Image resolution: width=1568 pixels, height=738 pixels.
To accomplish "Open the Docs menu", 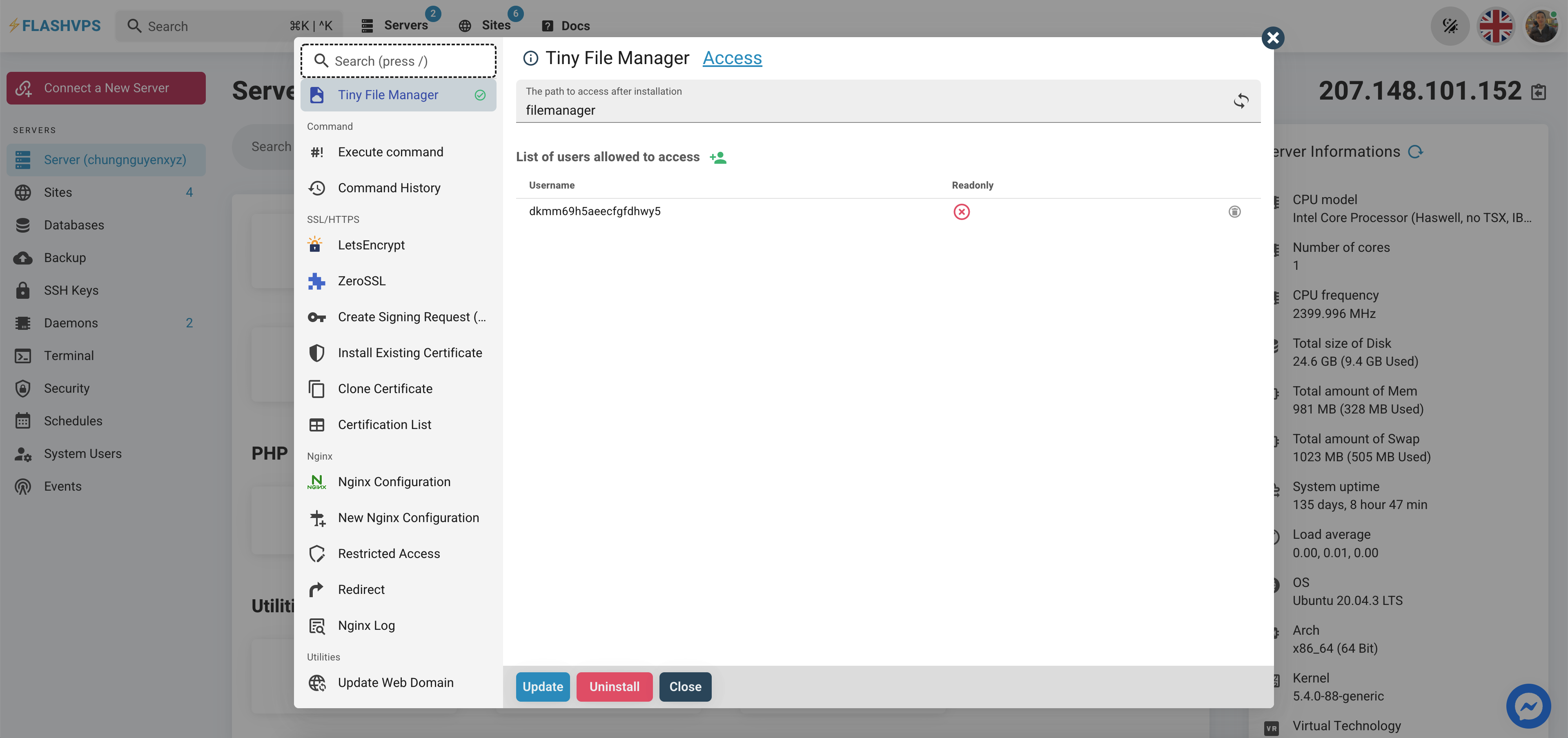I will tap(566, 26).
